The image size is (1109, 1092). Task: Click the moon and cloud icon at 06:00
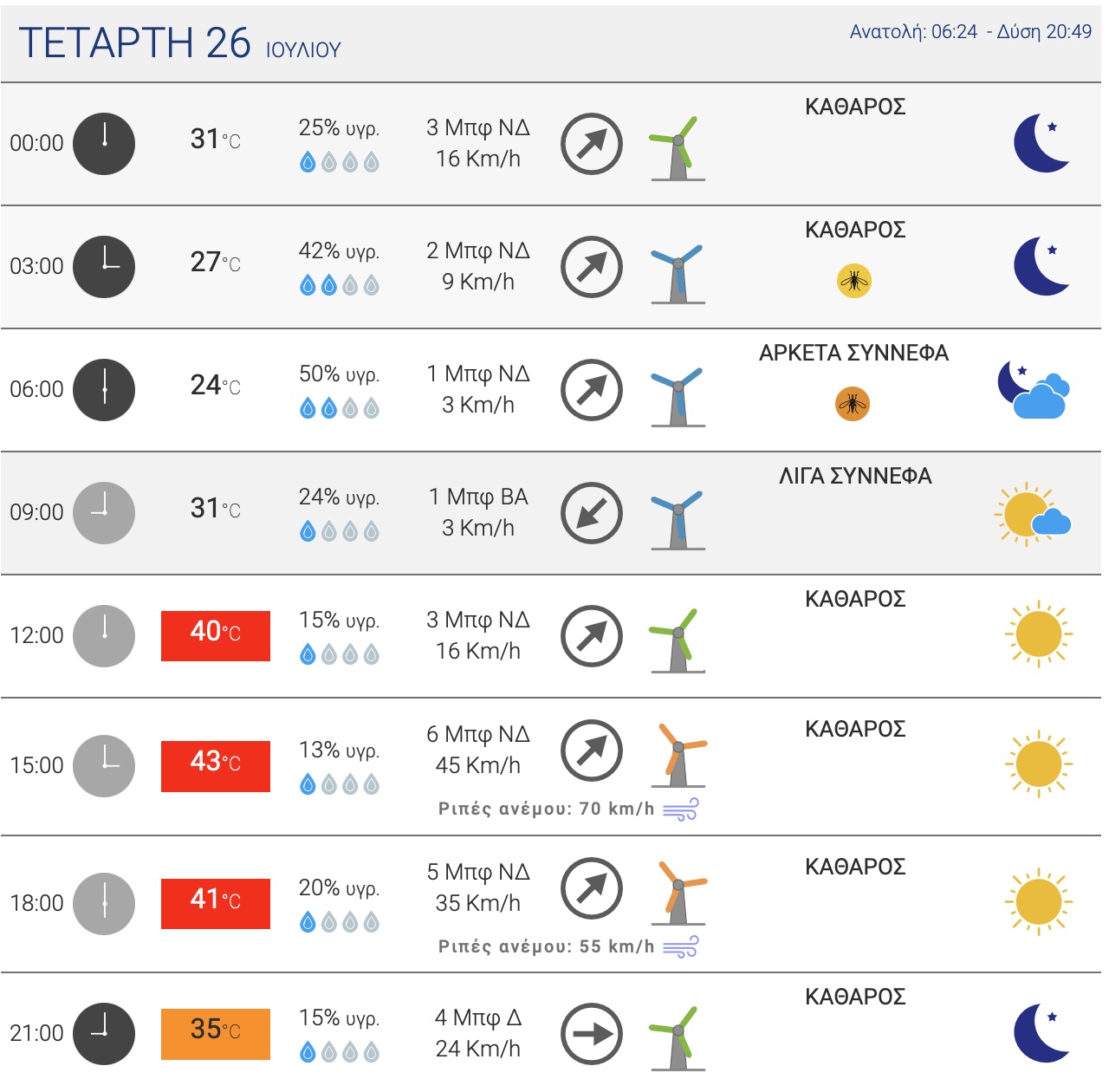click(x=1034, y=389)
